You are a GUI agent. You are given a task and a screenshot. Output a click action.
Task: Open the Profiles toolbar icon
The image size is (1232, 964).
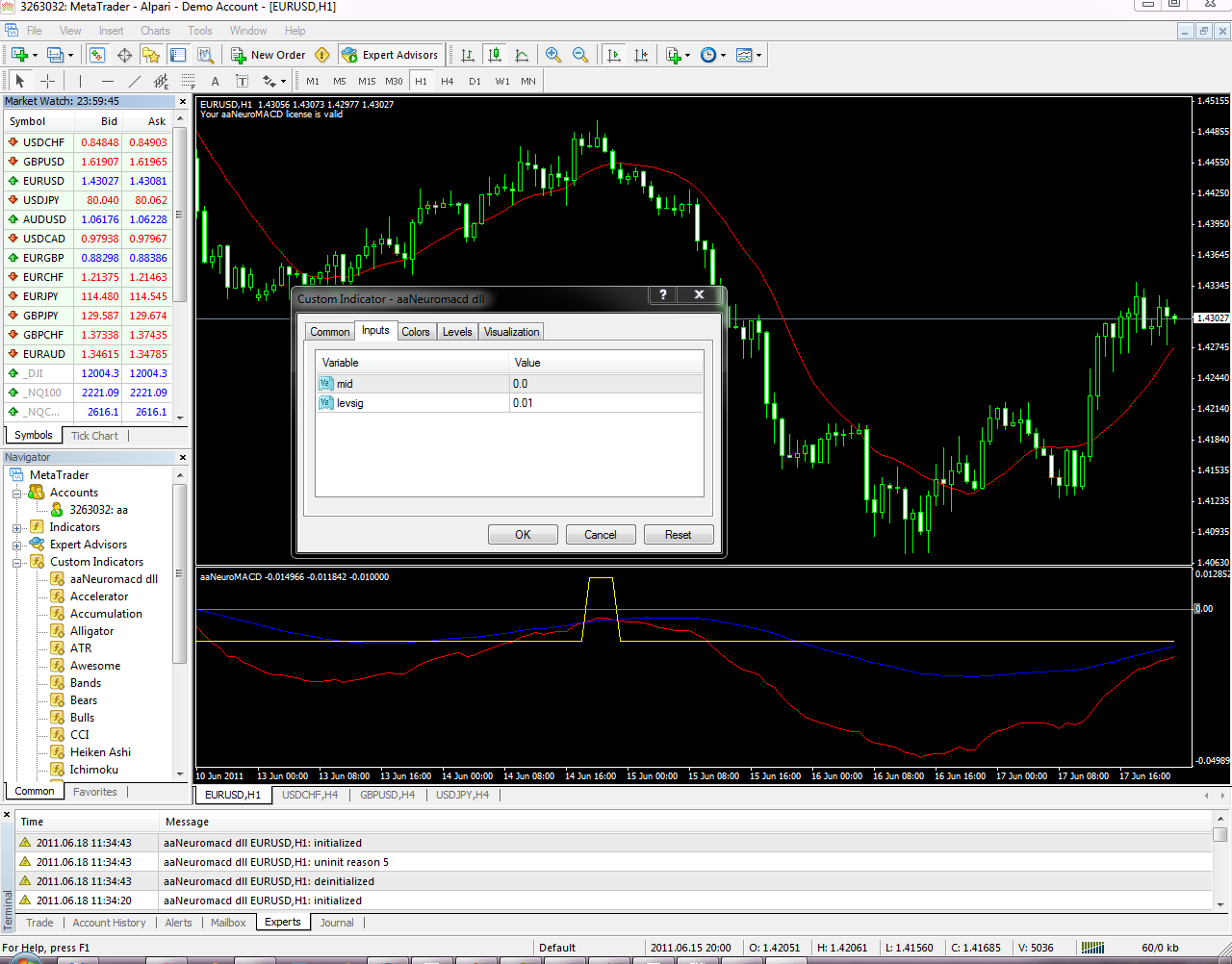coord(56,55)
